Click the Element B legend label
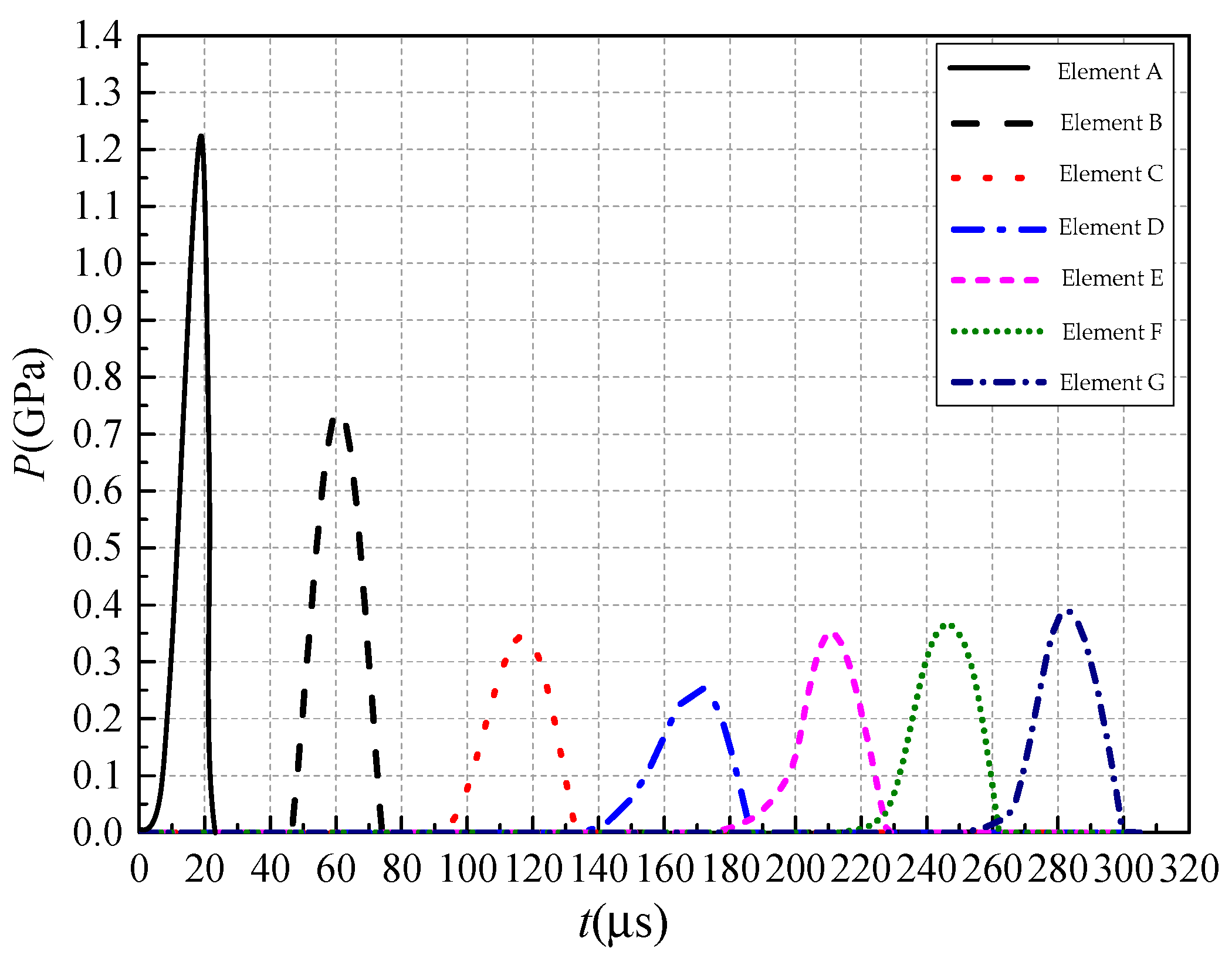The height and width of the screenshot is (965, 1232). tap(1111, 123)
